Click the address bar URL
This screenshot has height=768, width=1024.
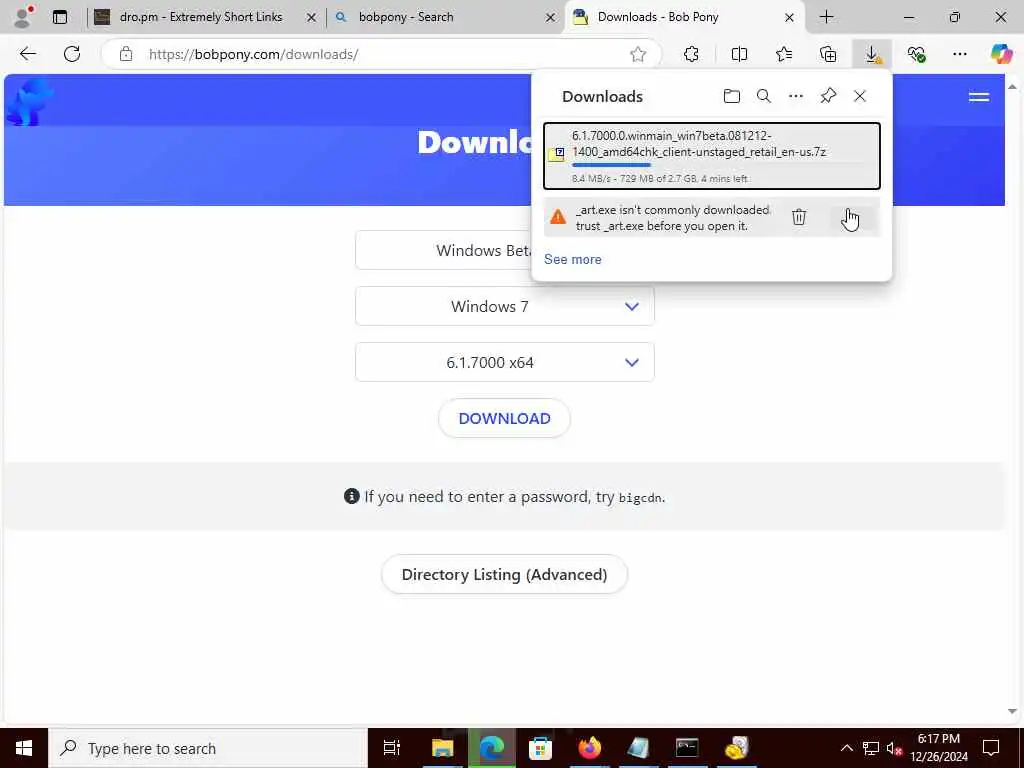[x=253, y=54]
